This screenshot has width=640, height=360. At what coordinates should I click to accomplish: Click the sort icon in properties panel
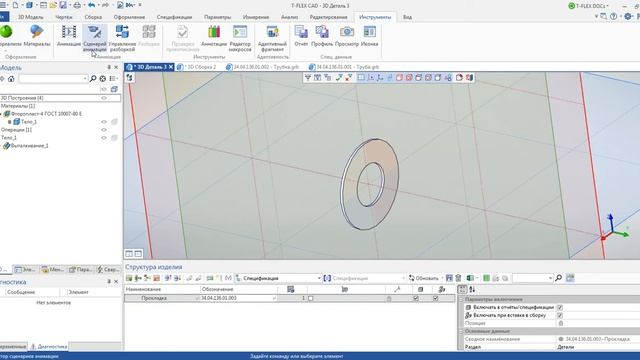(472, 289)
